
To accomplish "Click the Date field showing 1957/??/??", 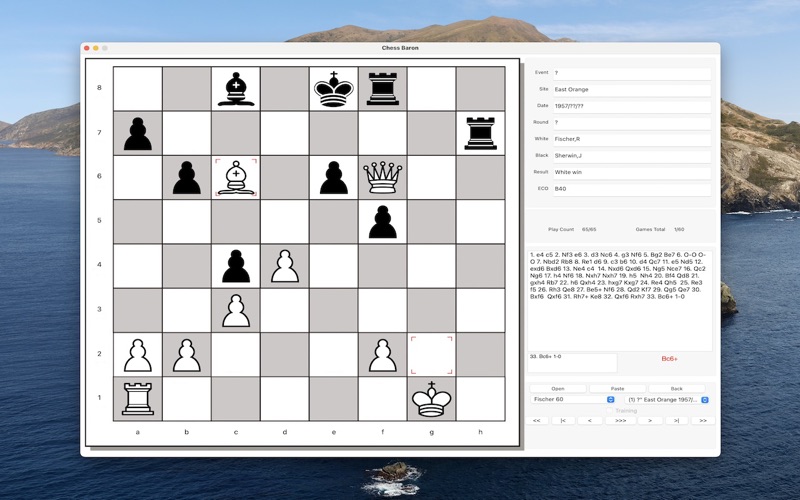I will coord(632,107).
